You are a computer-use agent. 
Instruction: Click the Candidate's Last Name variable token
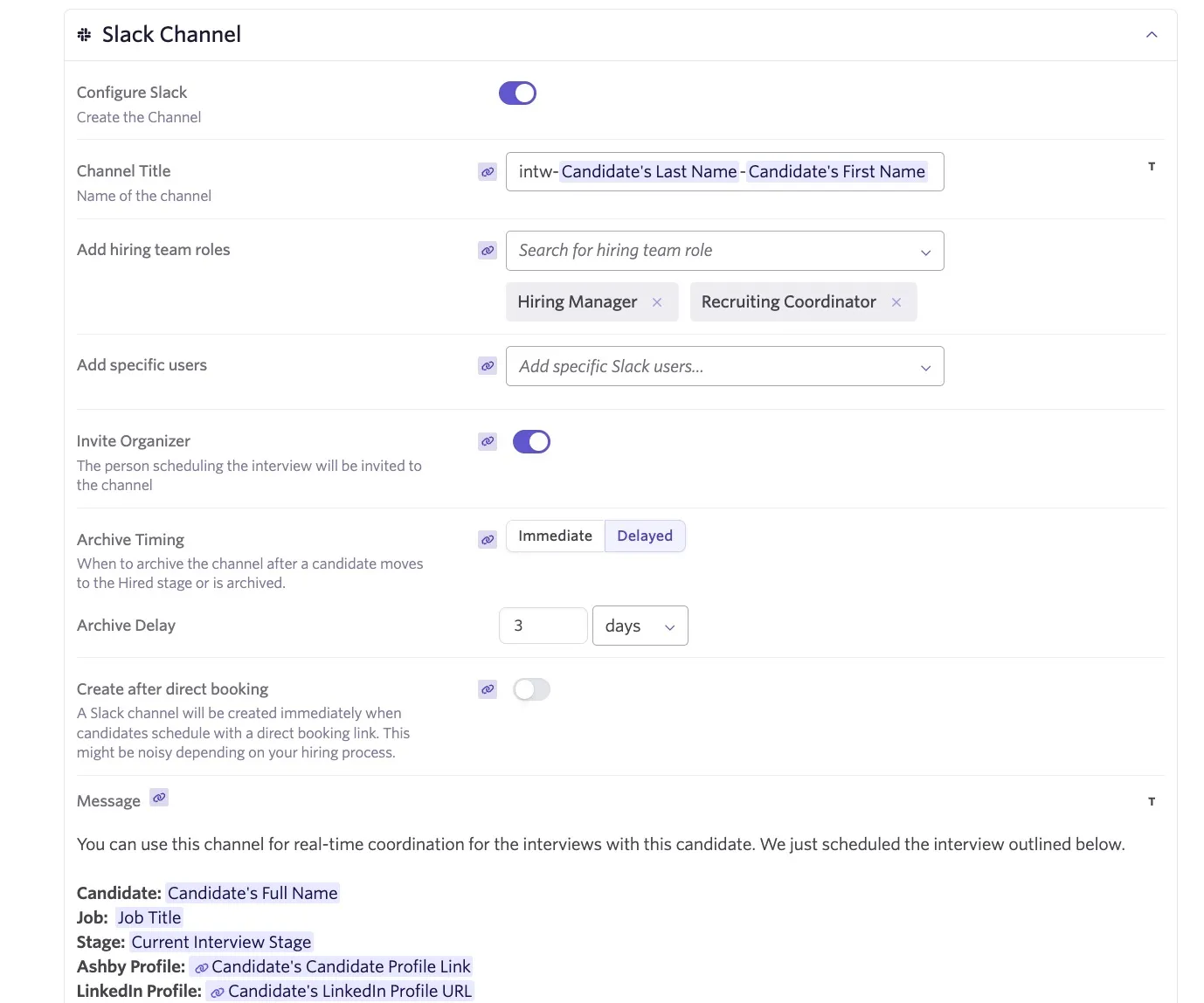click(x=649, y=172)
